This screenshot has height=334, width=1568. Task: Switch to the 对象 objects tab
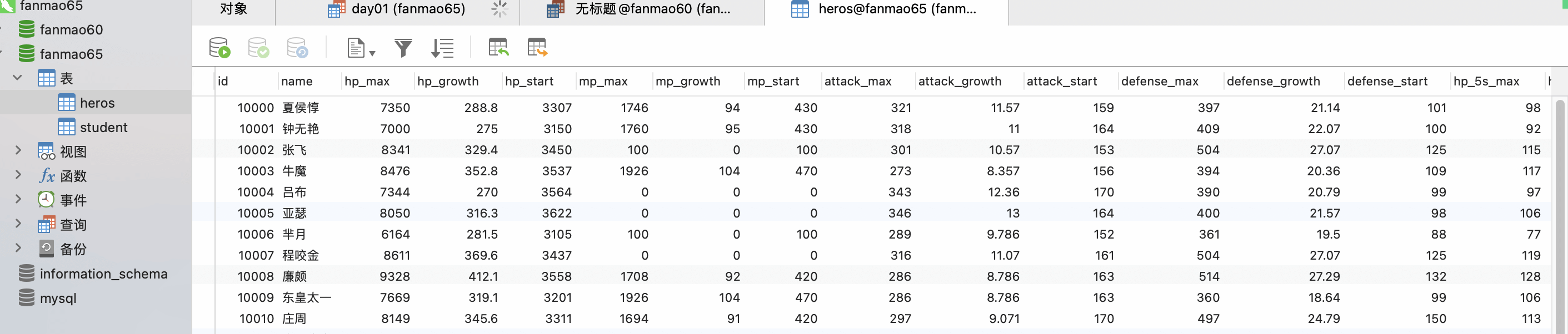click(233, 9)
